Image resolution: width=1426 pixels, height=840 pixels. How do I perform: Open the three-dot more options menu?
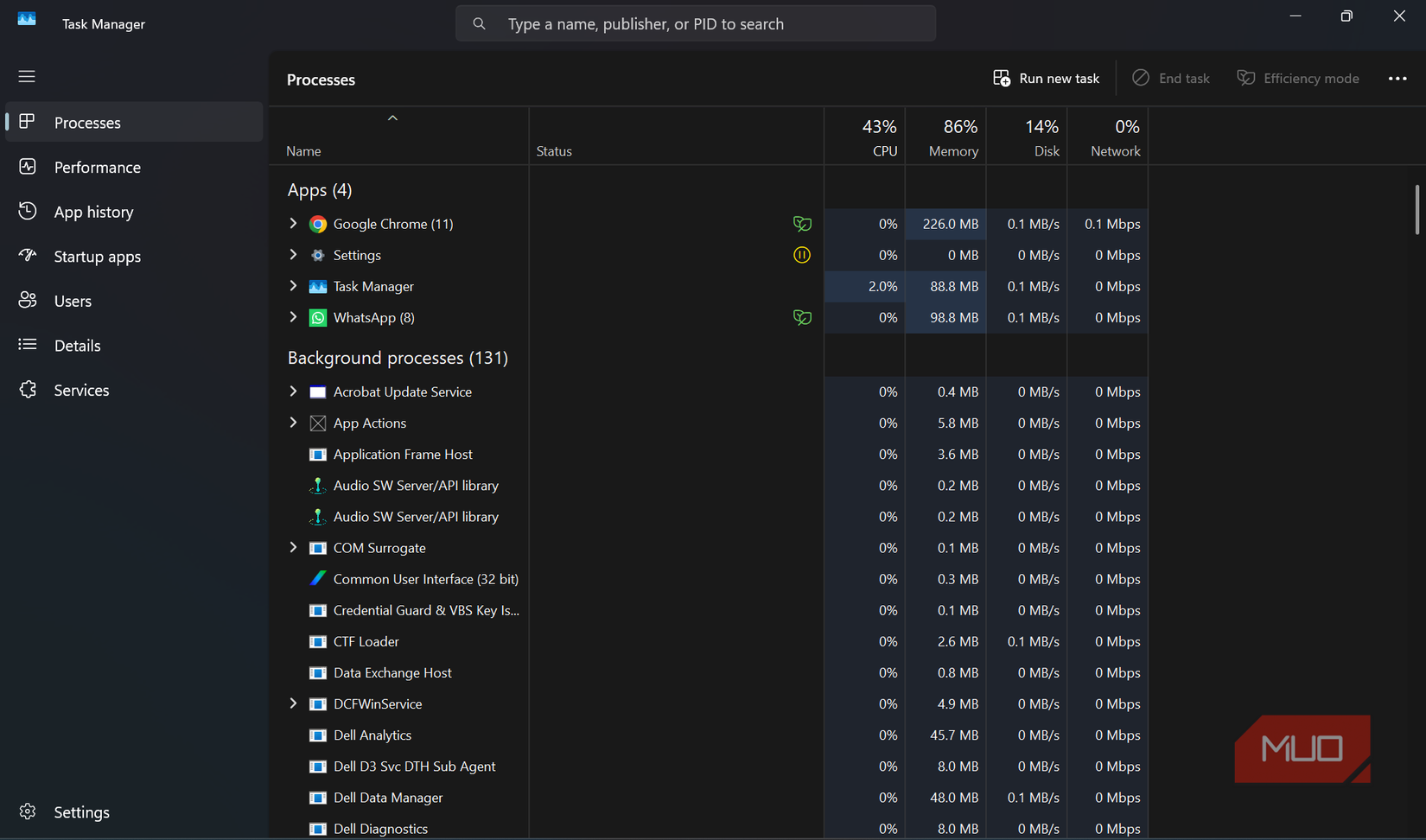click(1397, 78)
